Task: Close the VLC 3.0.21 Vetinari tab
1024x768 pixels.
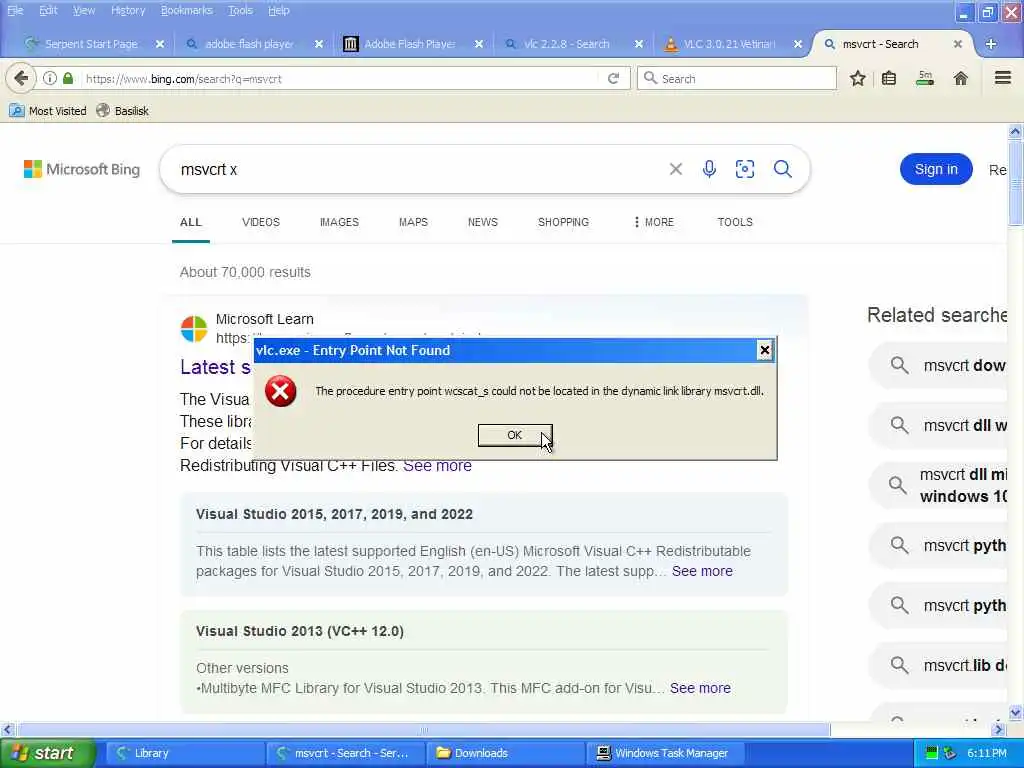Action: point(798,44)
